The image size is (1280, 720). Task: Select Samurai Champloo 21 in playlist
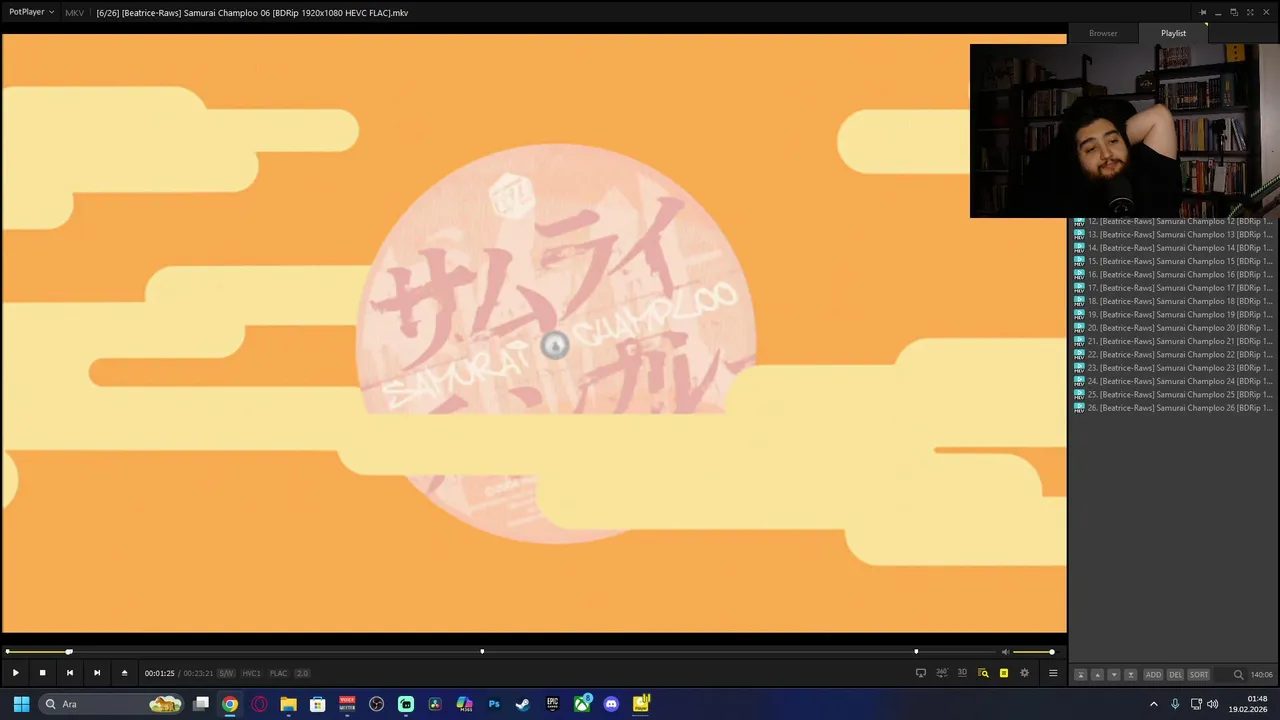(1172, 341)
